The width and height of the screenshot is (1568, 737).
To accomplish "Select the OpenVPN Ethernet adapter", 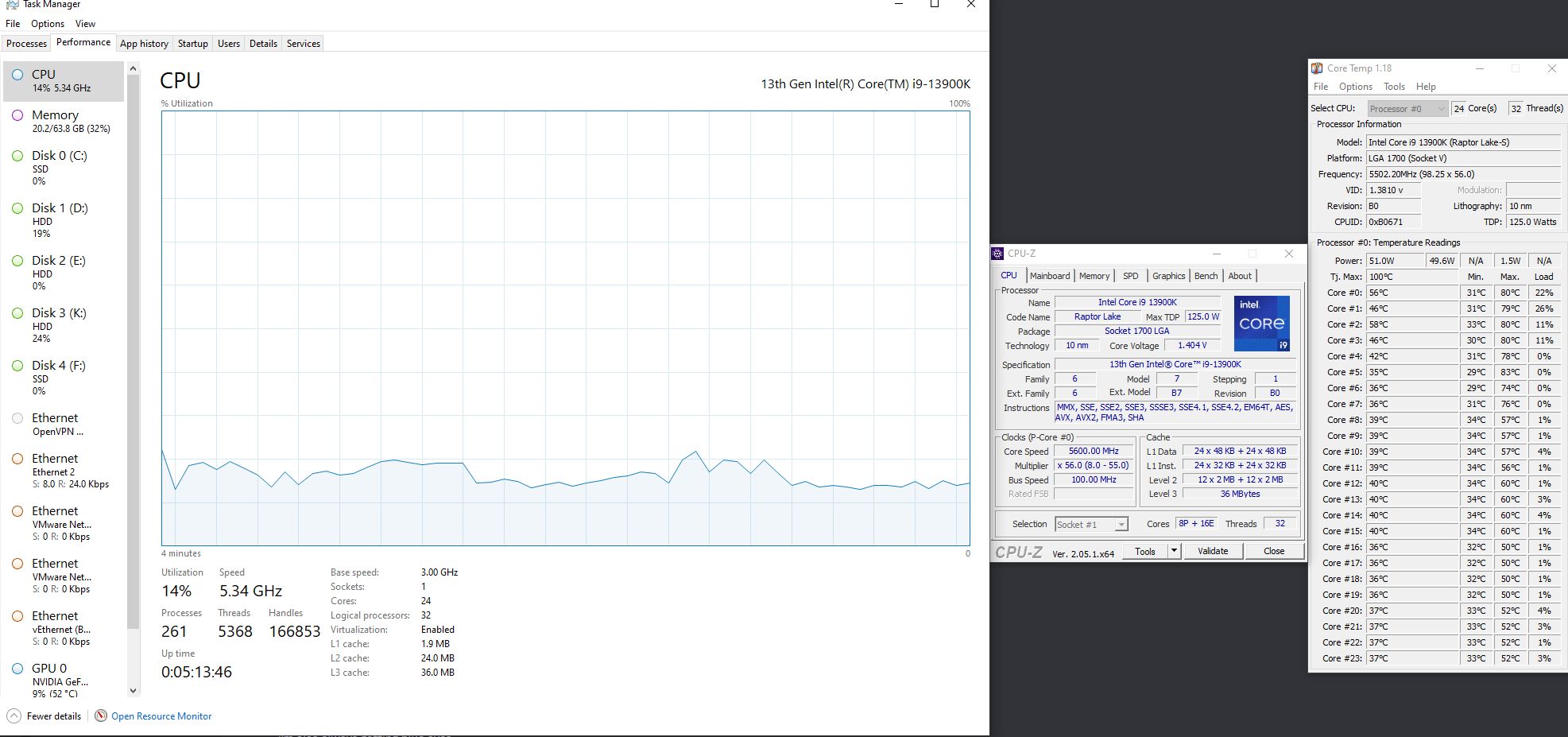I will pos(64,425).
